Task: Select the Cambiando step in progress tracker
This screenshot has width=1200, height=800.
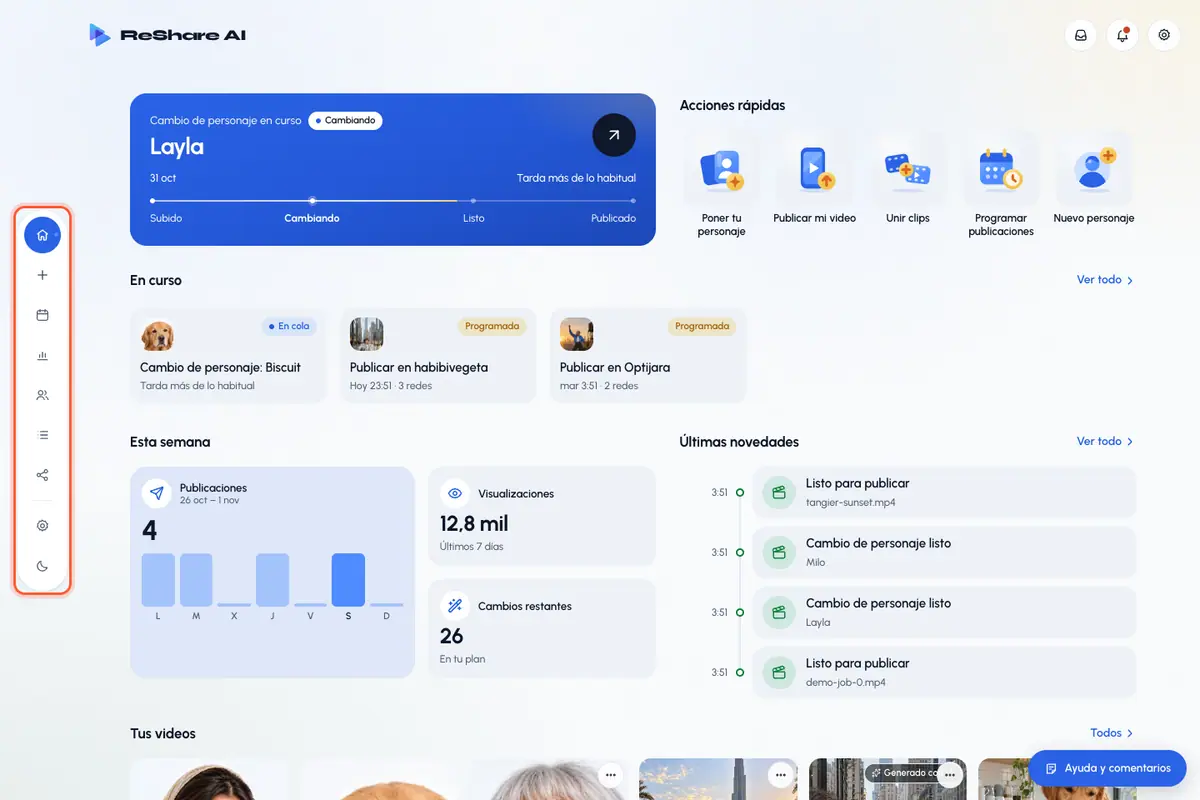Action: tap(312, 218)
